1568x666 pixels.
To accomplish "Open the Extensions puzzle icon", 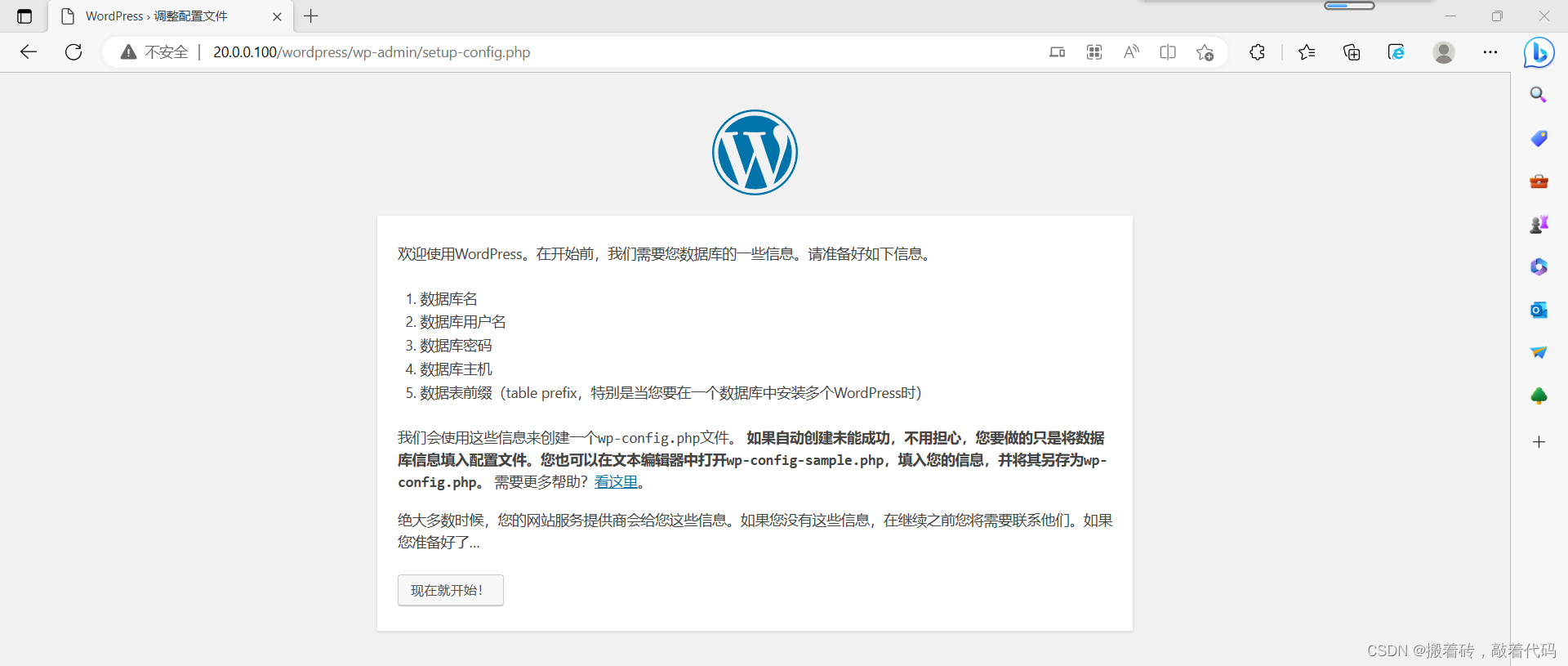I will (1257, 52).
